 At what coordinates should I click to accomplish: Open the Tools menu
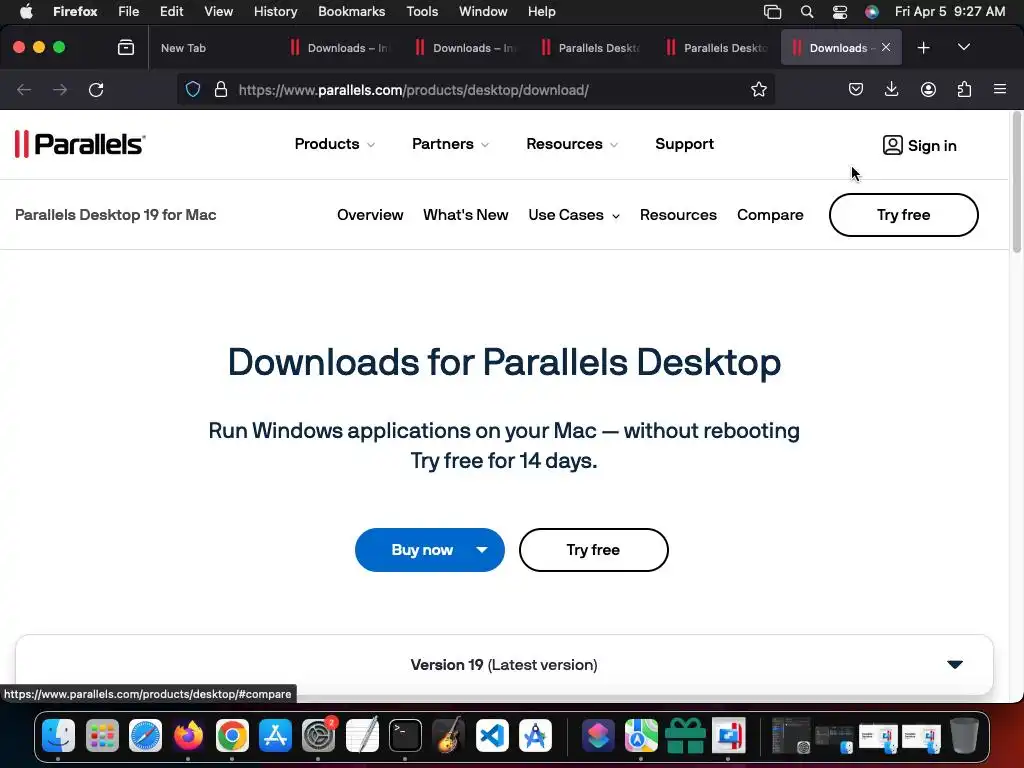tap(422, 12)
